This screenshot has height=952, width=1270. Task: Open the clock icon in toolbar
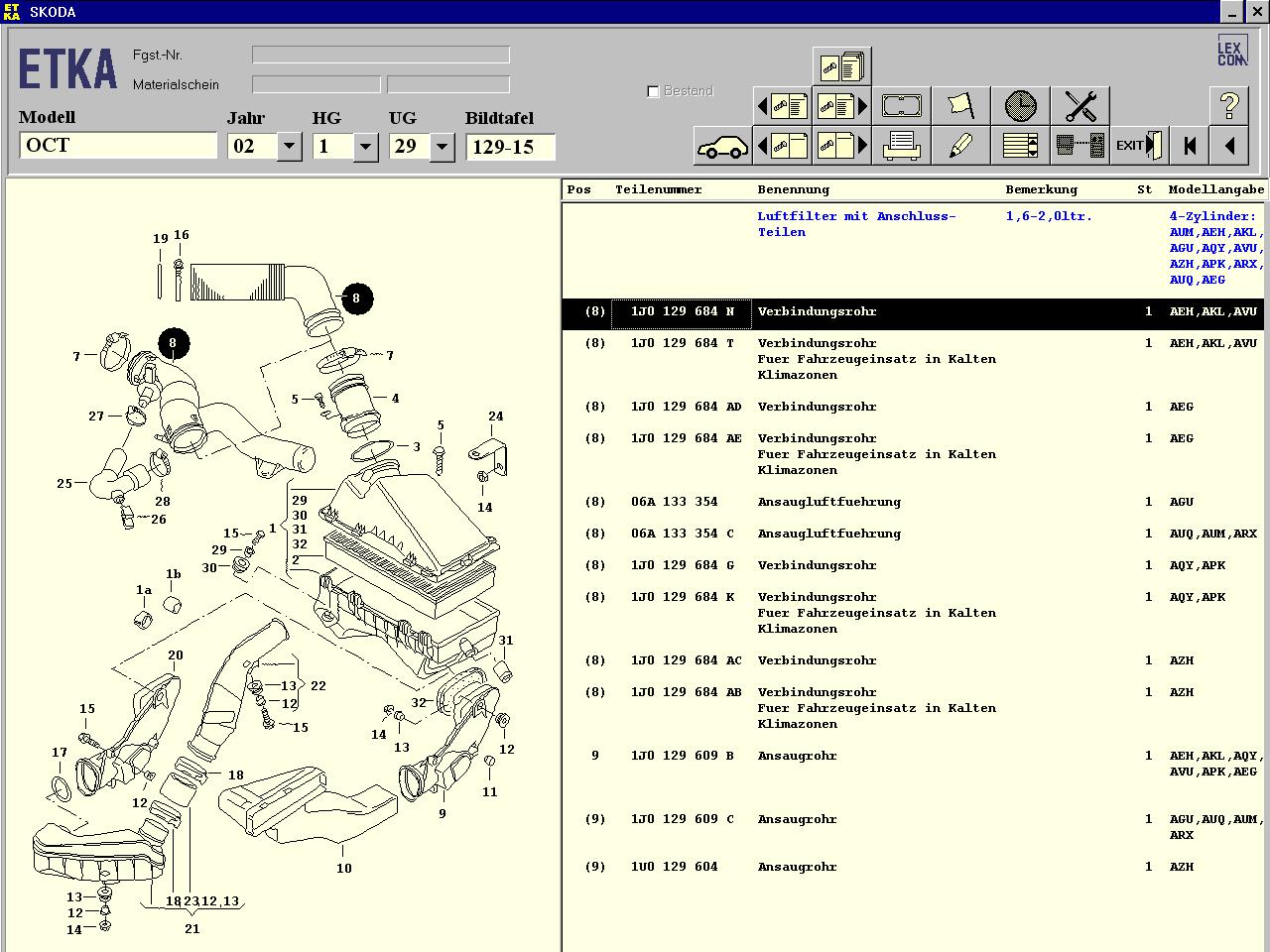tap(1020, 105)
